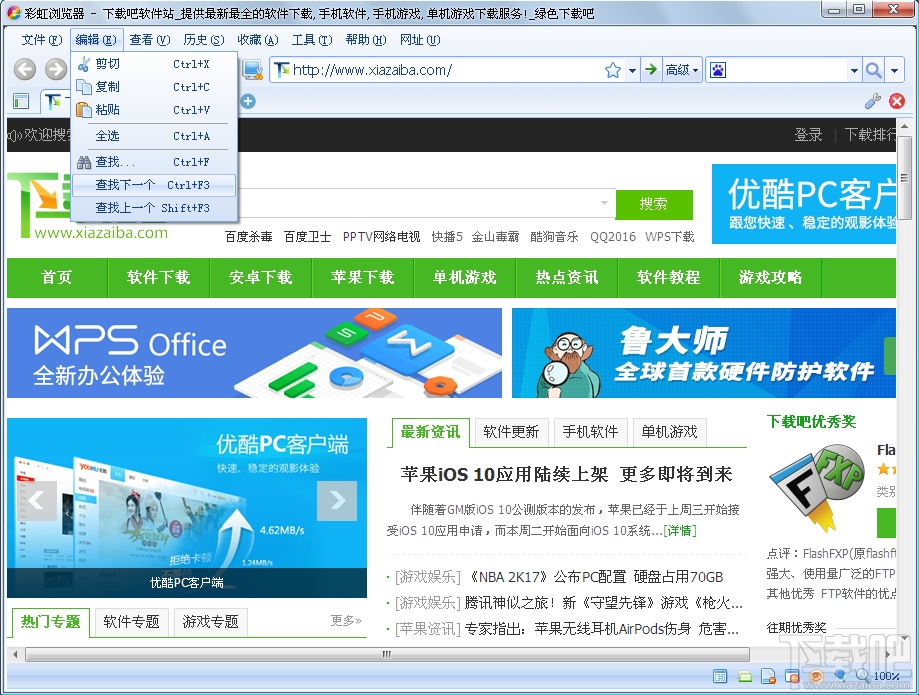Image resolution: width=919 pixels, height=695 pixels.
Task: Click the wrench tools icon
Action: [873, 101]
